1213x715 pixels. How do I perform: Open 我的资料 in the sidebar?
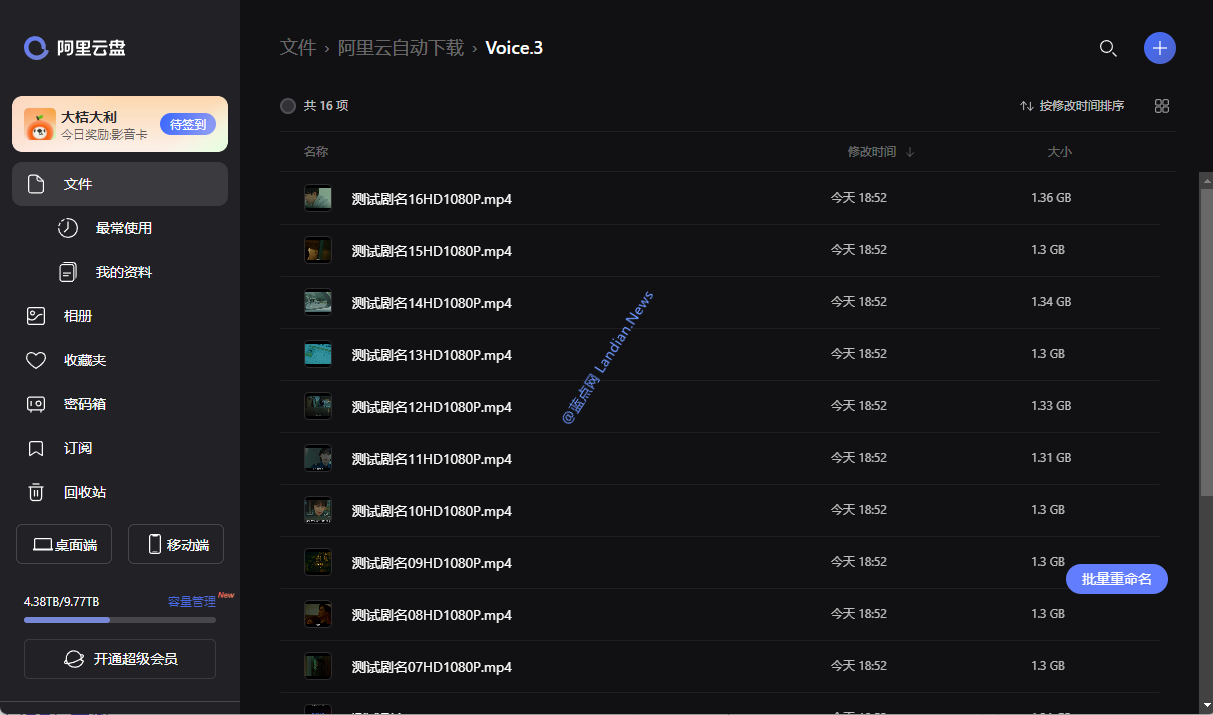pos(123,272)
